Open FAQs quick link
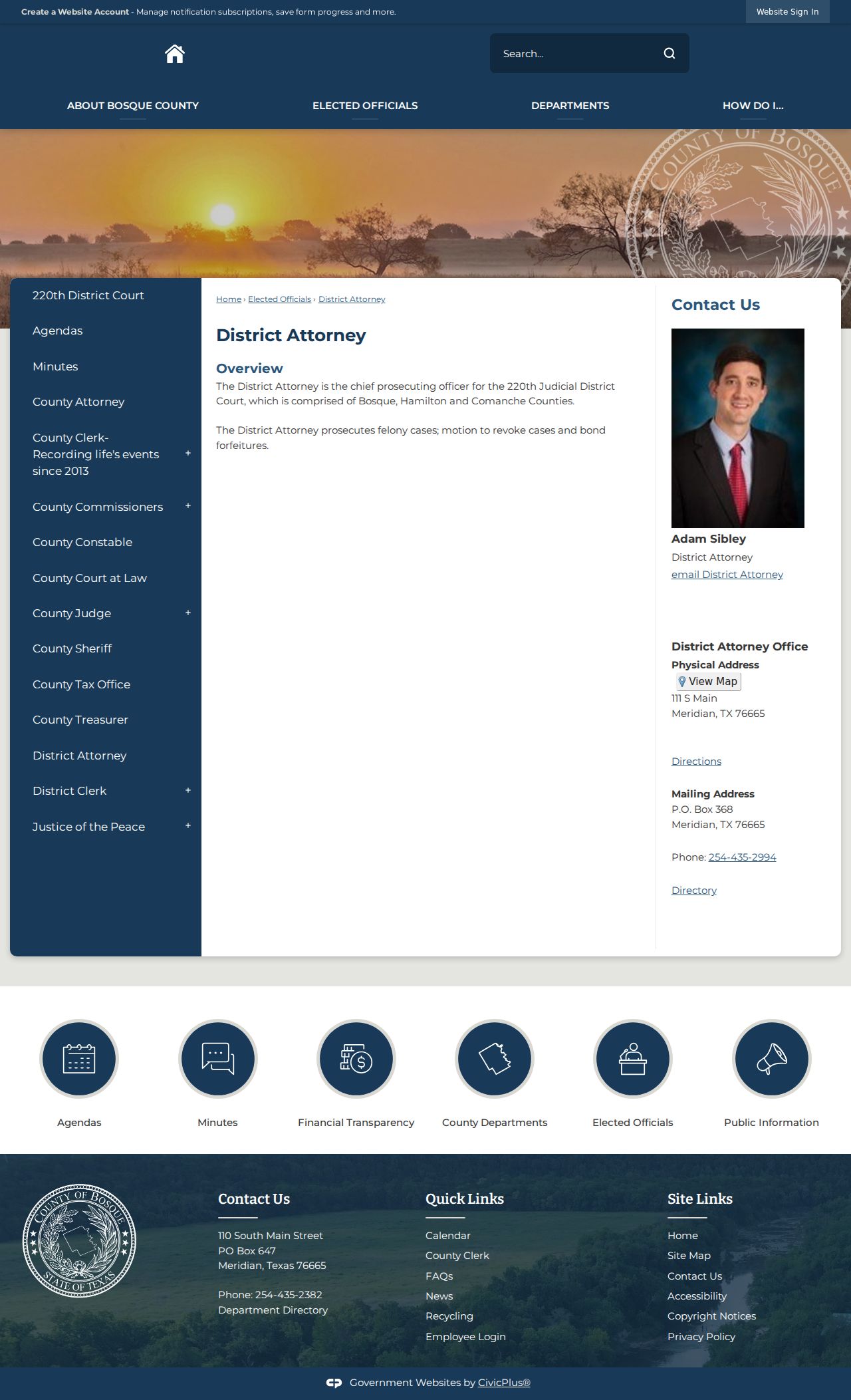 click(x=439, y=1276)
